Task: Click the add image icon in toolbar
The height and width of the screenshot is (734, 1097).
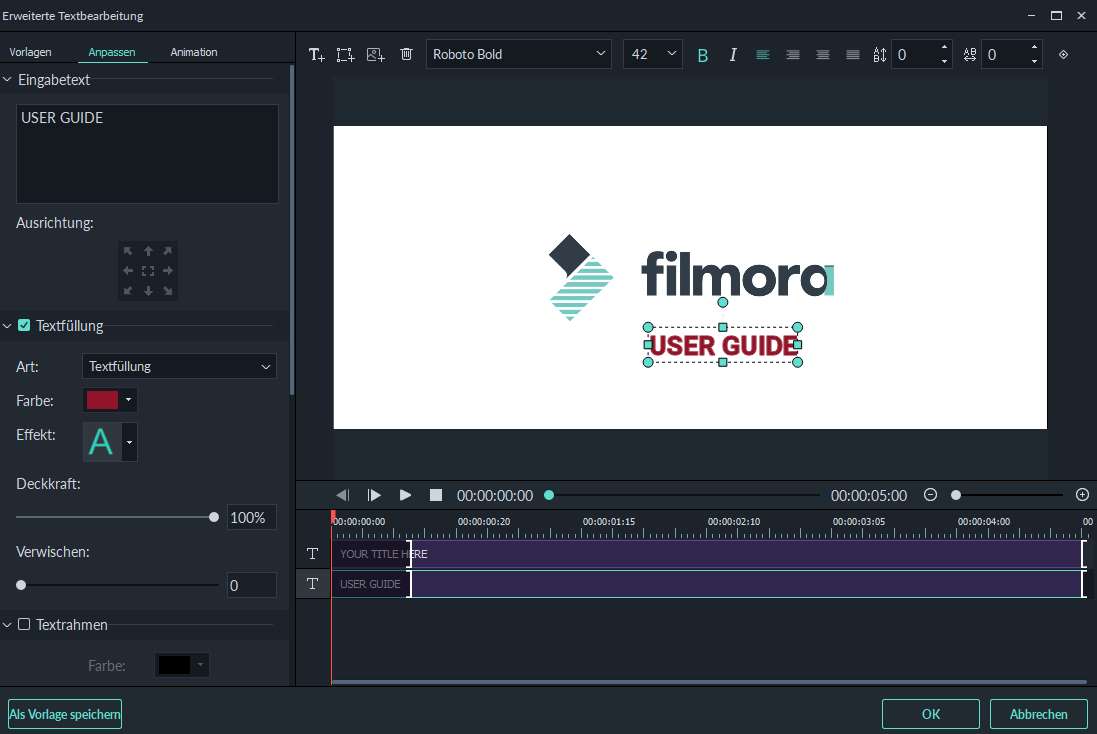Action: 375,54
